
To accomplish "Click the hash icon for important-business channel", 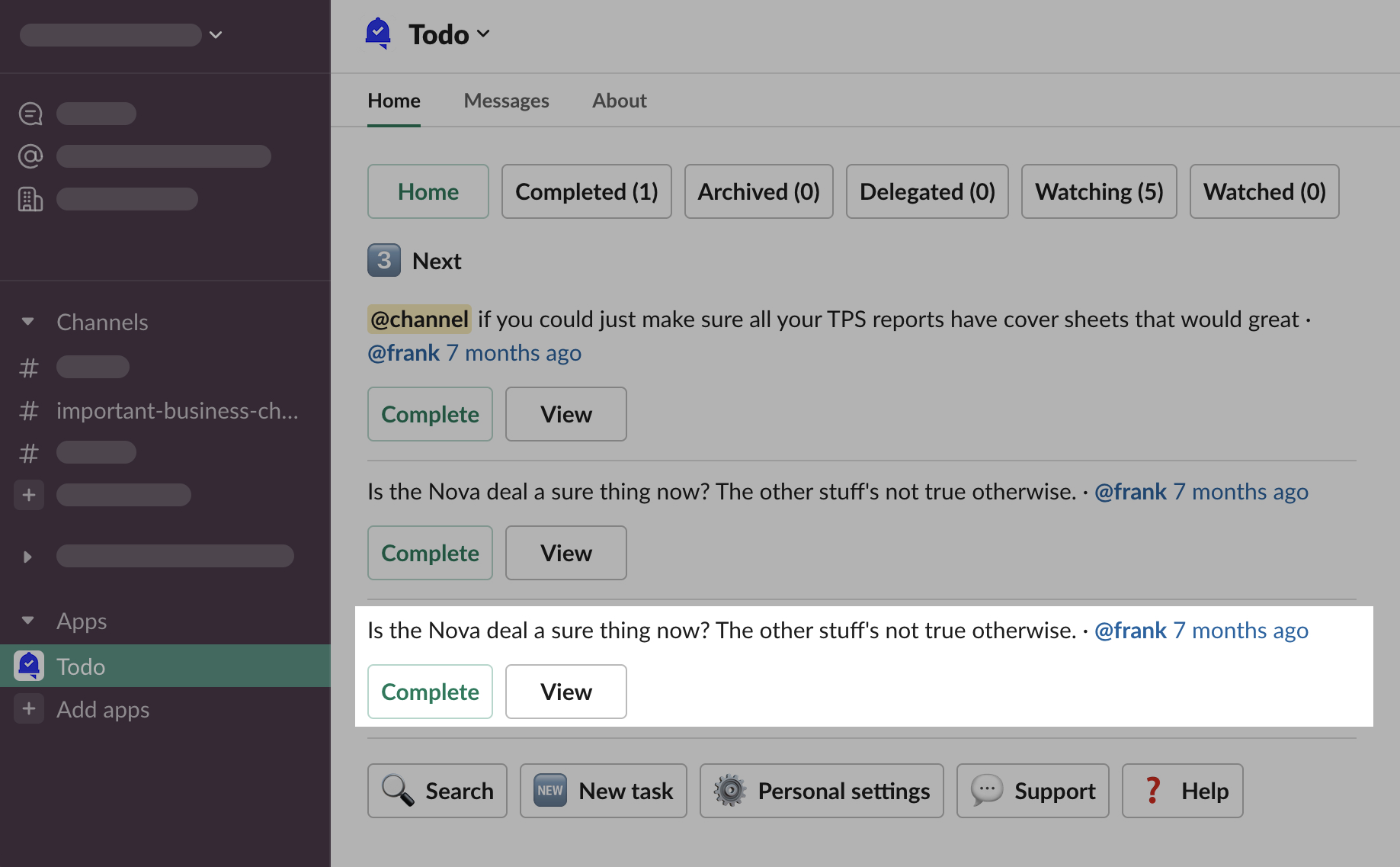I will click(x=29, y=411).
